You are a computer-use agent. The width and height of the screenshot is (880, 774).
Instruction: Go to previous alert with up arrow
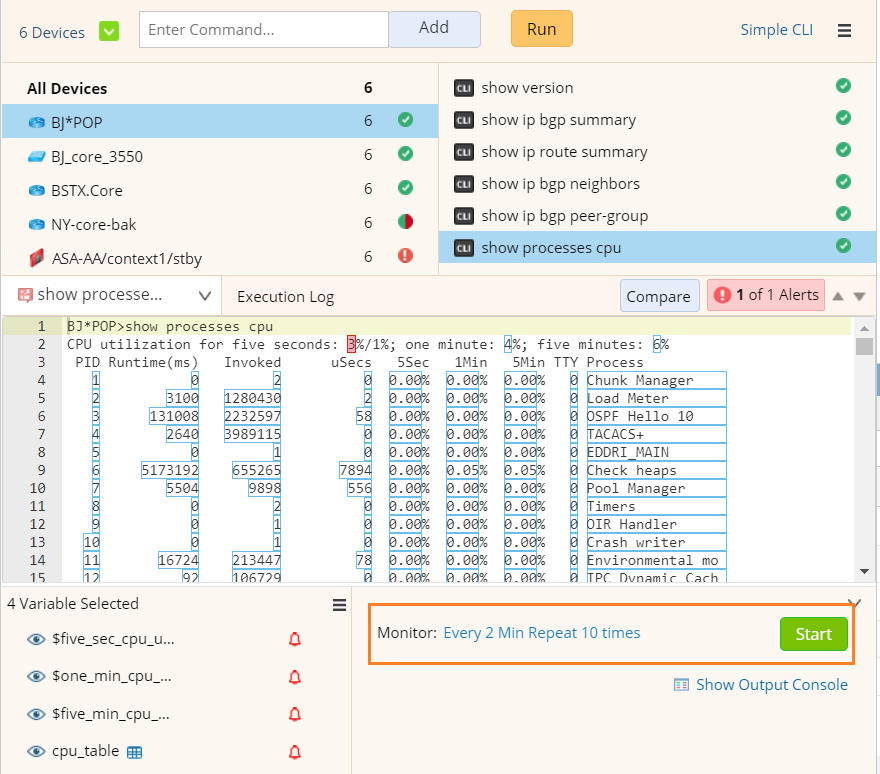point(838,296)
